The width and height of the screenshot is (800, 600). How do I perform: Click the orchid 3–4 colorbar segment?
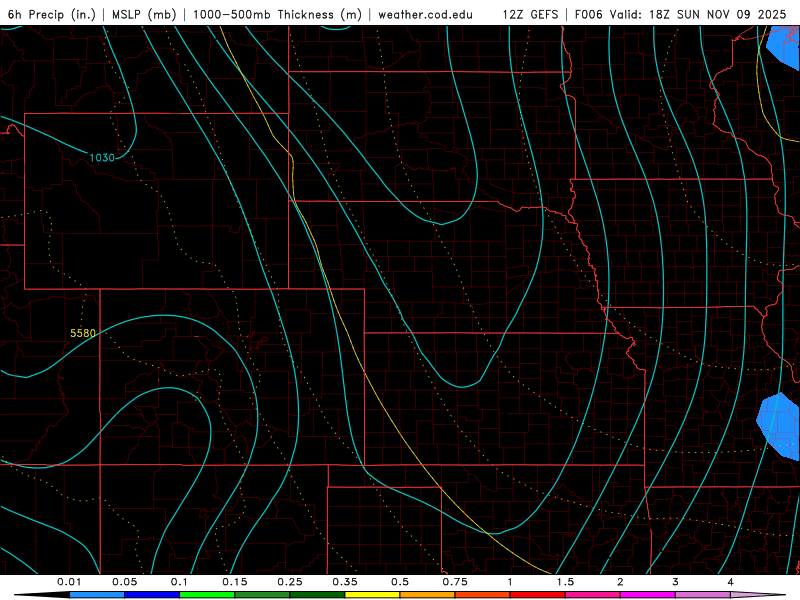click(x=703, y=595)
